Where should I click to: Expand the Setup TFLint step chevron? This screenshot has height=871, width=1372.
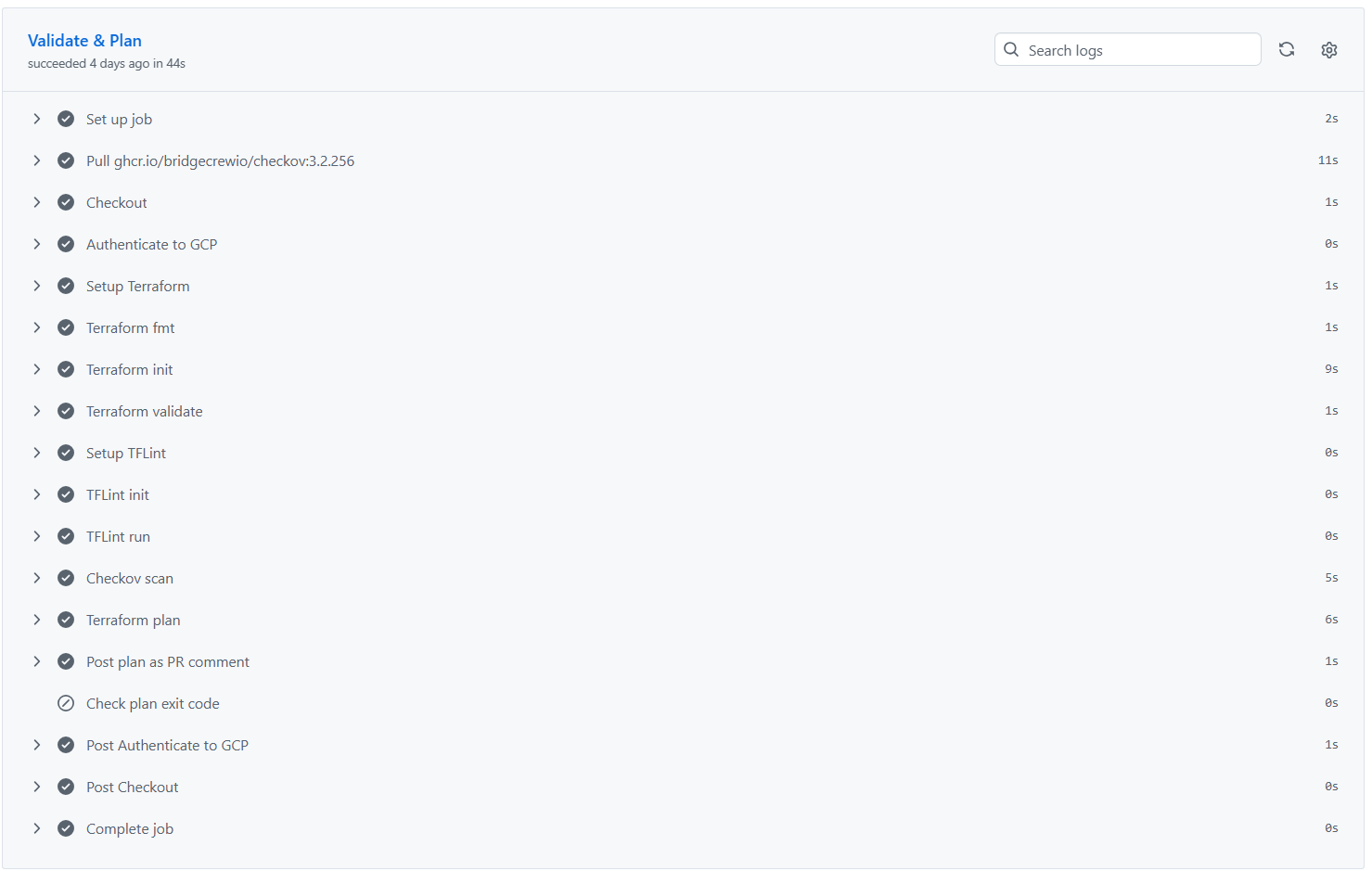coord(37,453)
